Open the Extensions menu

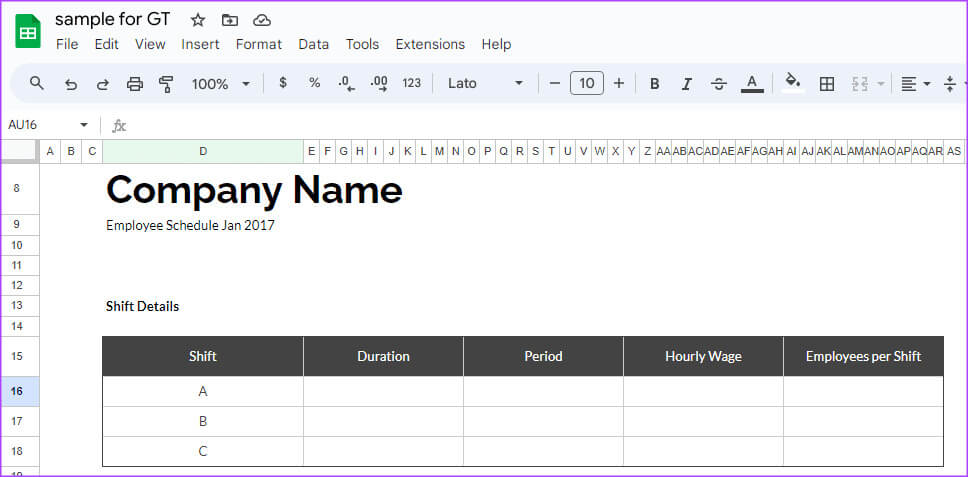pyautogui.click(x=430, y=44)
